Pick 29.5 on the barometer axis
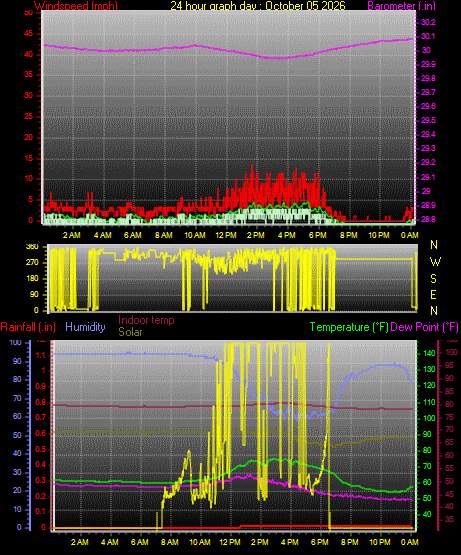Image resolution: width=461 pixels, height=555 pixels. [428, 120]
